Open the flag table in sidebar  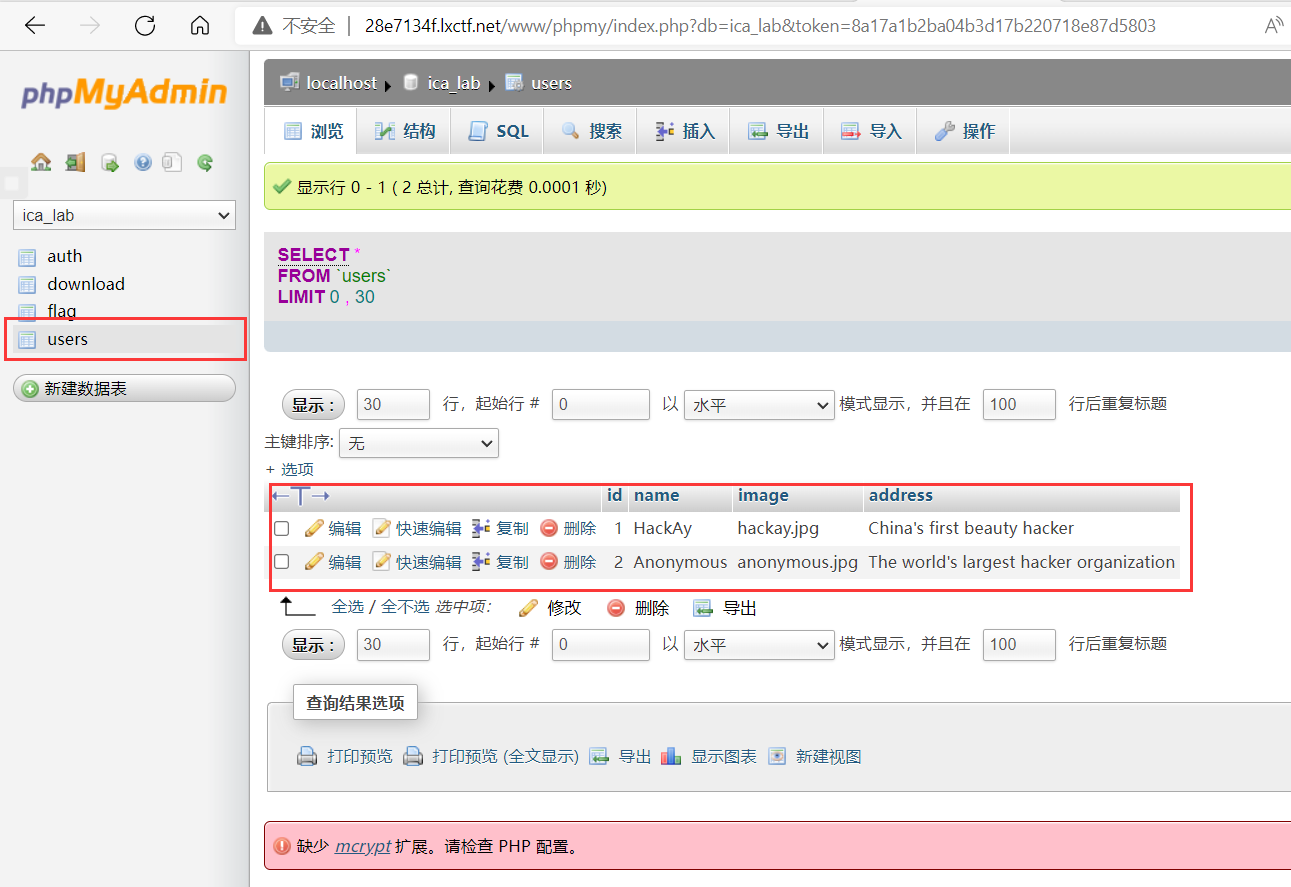(61, 311)
